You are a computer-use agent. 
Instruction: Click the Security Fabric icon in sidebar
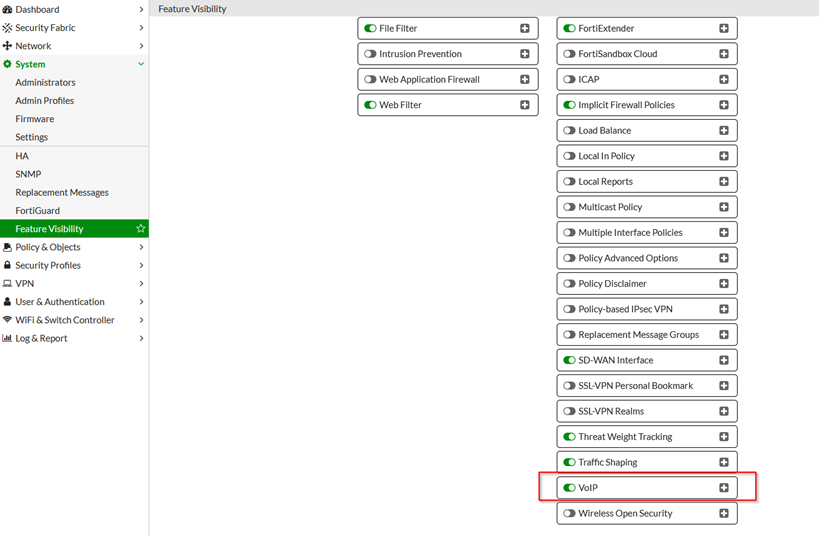[7, 28]
